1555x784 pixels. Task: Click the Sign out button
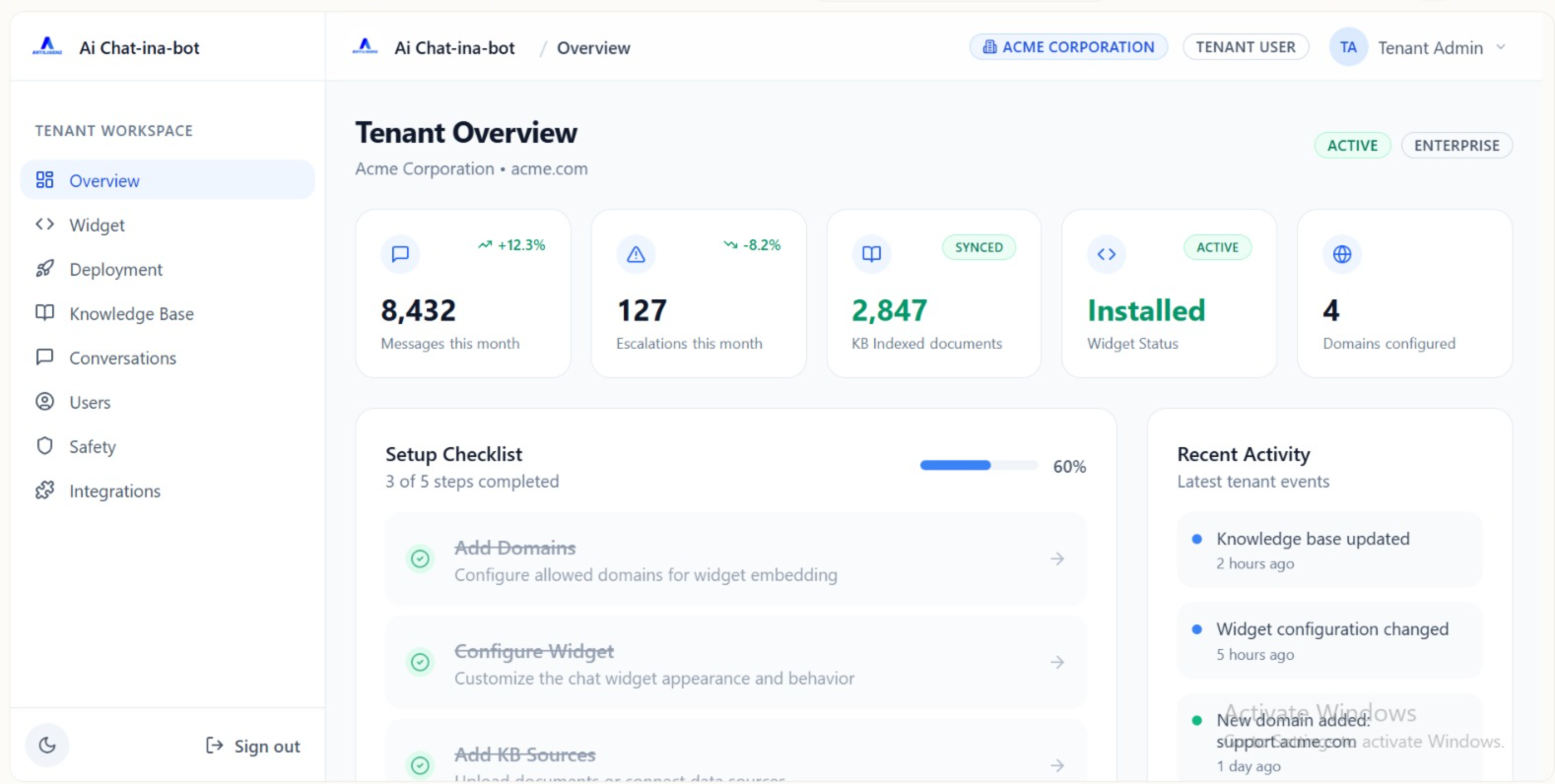point(252,747)
